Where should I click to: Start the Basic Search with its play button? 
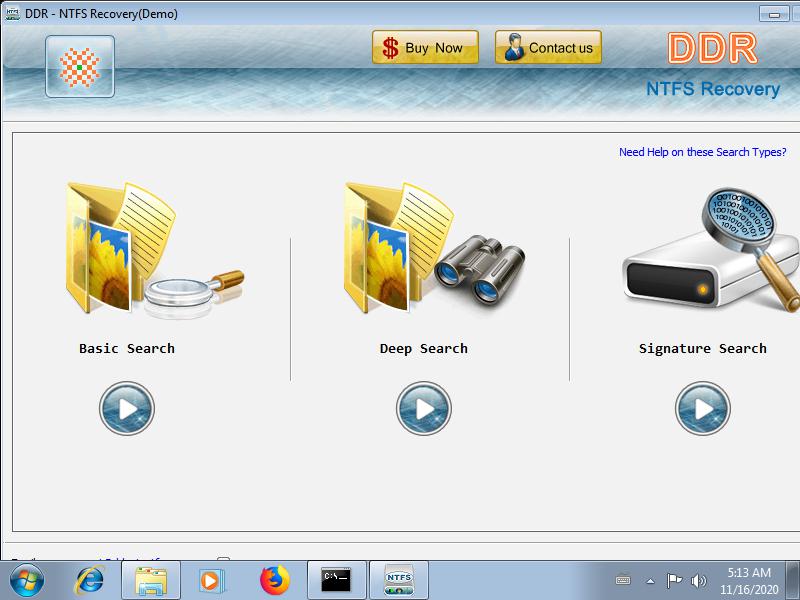(127, 408)
